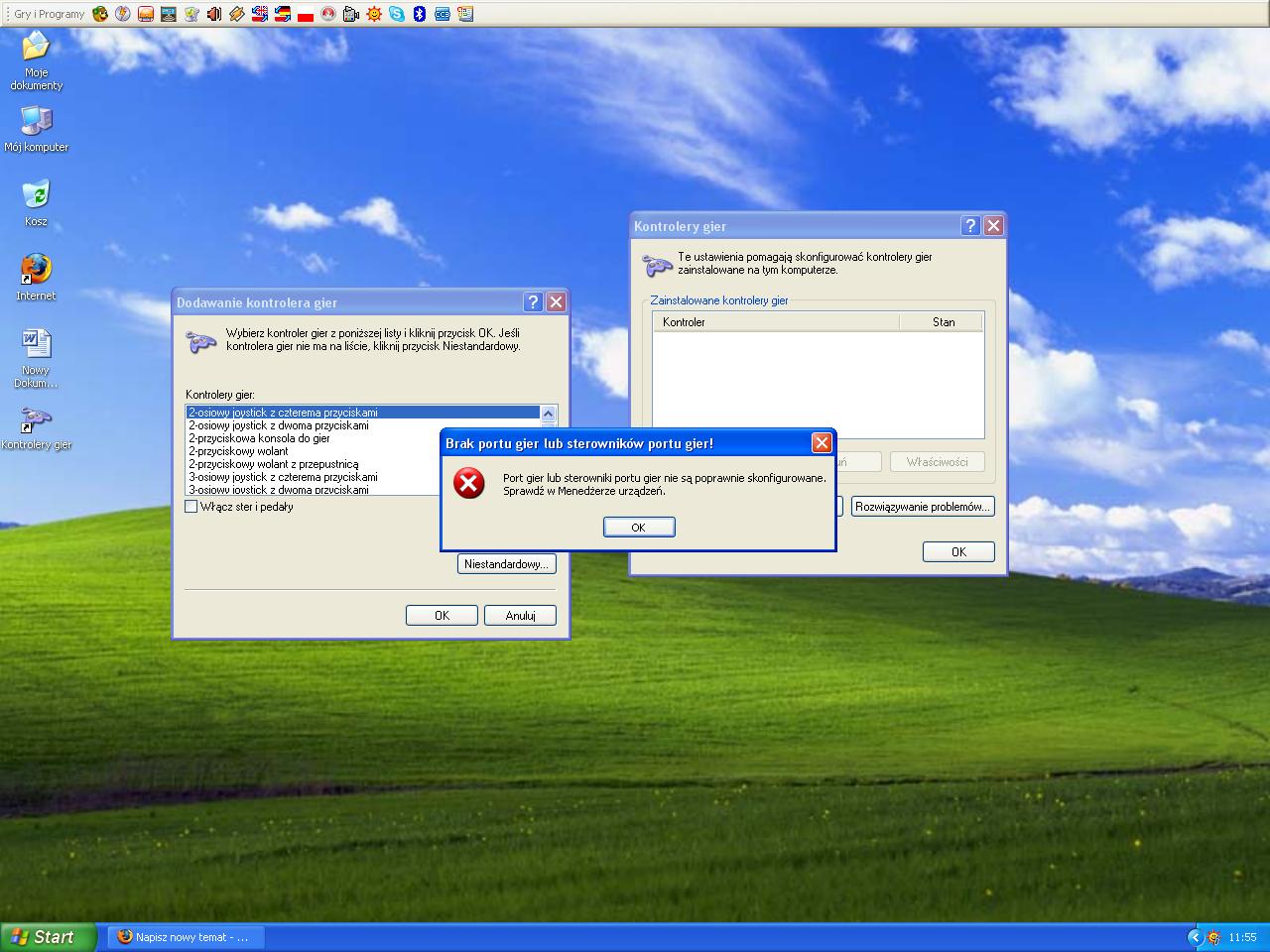
Task: Select 2-przyciskowy wolant list entry
Action: pos(314,451)
